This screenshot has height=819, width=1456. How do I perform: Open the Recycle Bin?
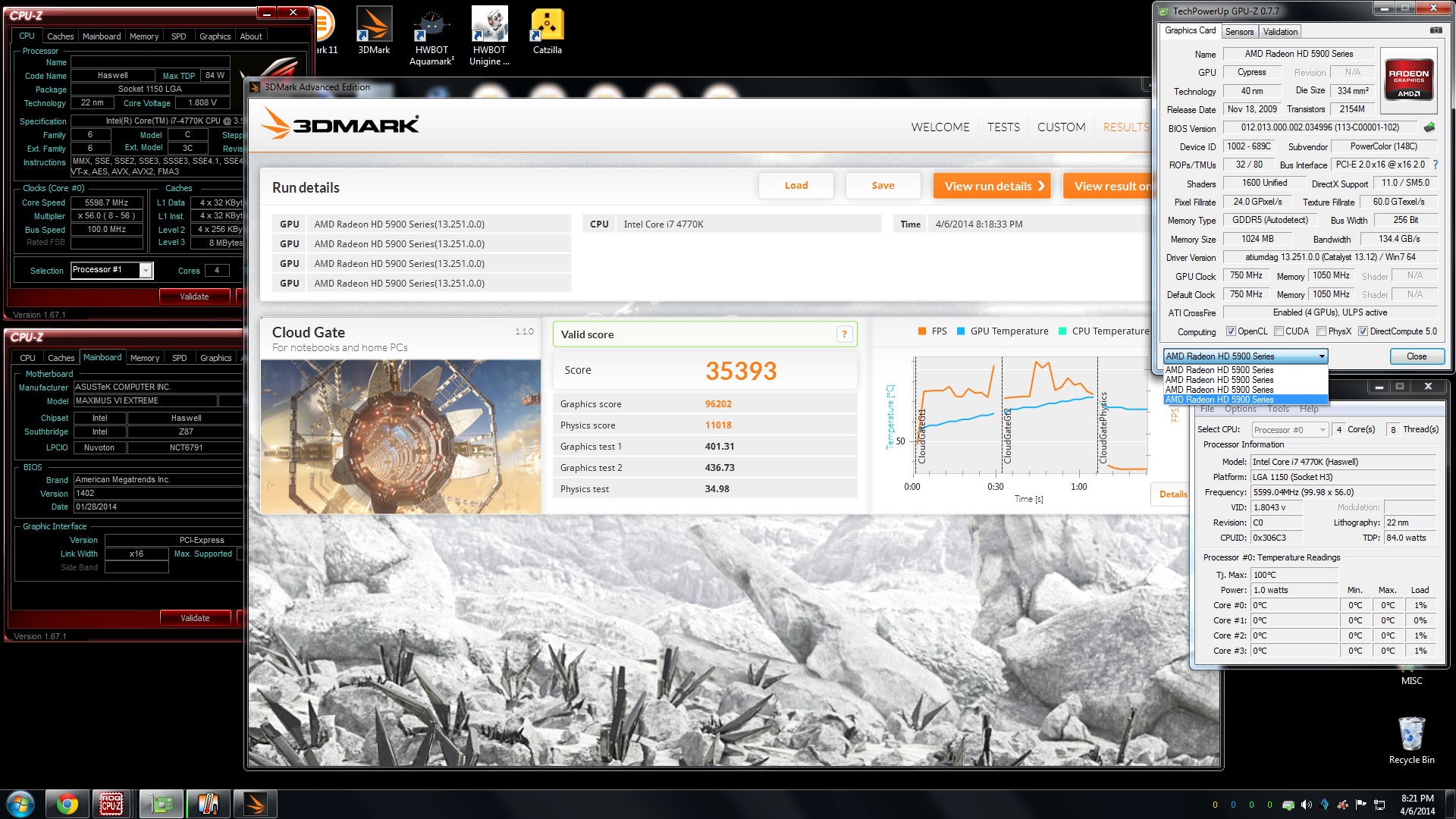1411,739
